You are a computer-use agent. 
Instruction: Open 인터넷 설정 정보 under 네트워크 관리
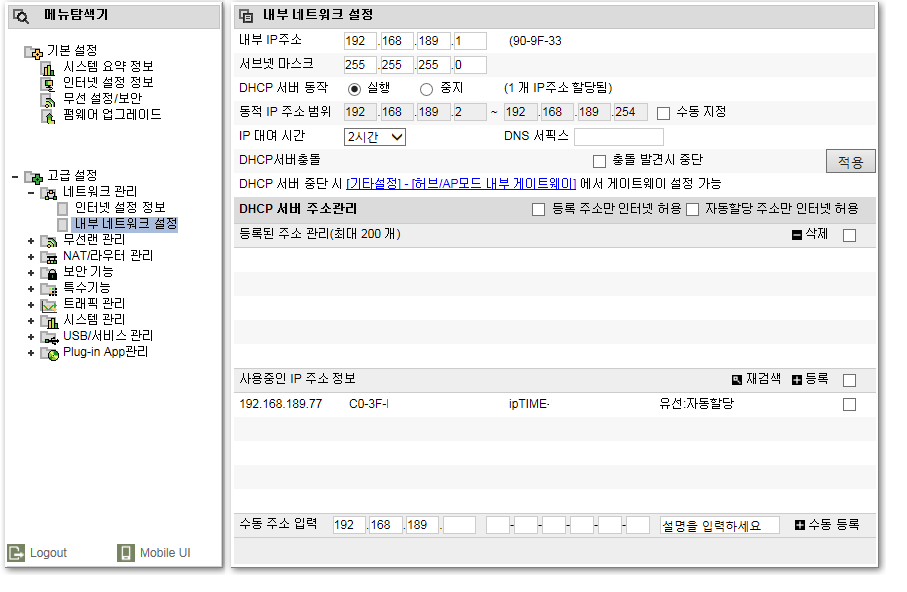click(120, 207)
